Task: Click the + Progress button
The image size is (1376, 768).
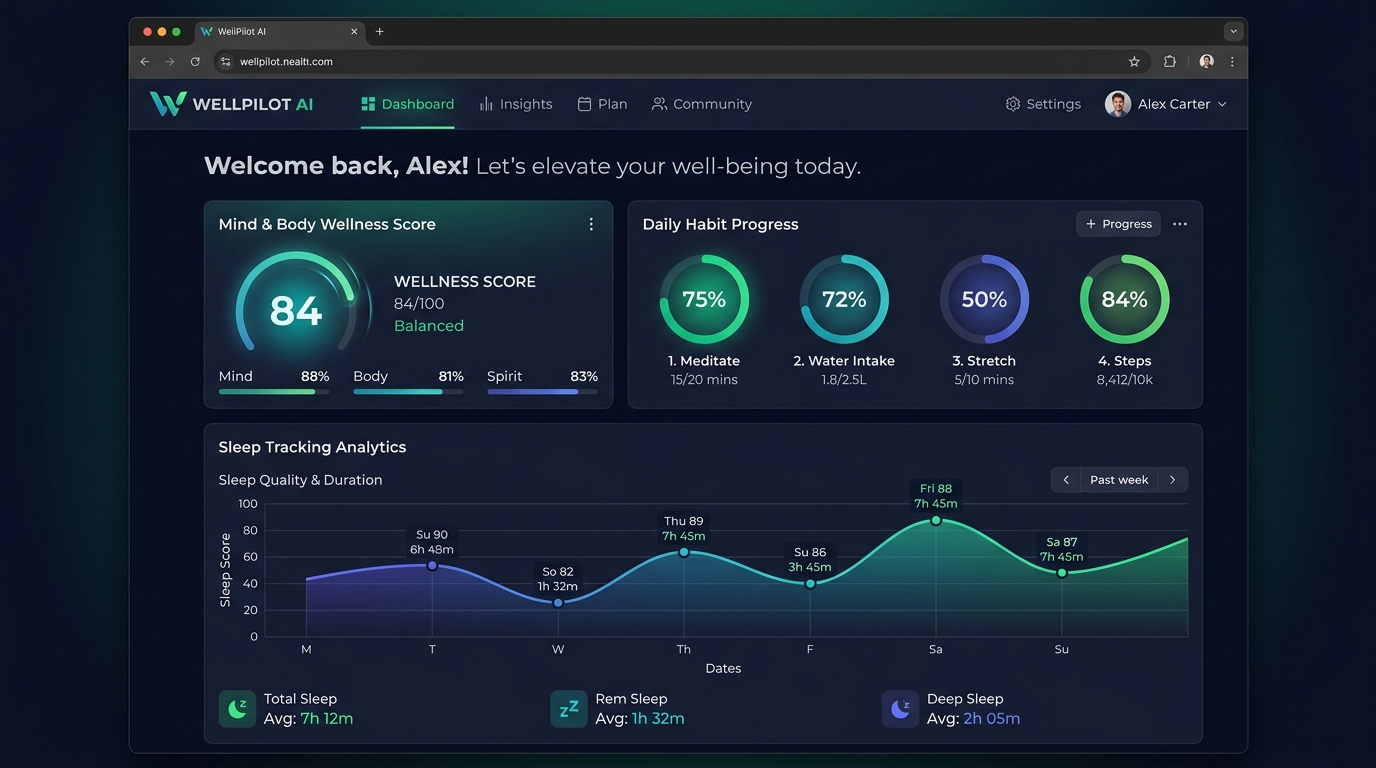Action: 1118,224
